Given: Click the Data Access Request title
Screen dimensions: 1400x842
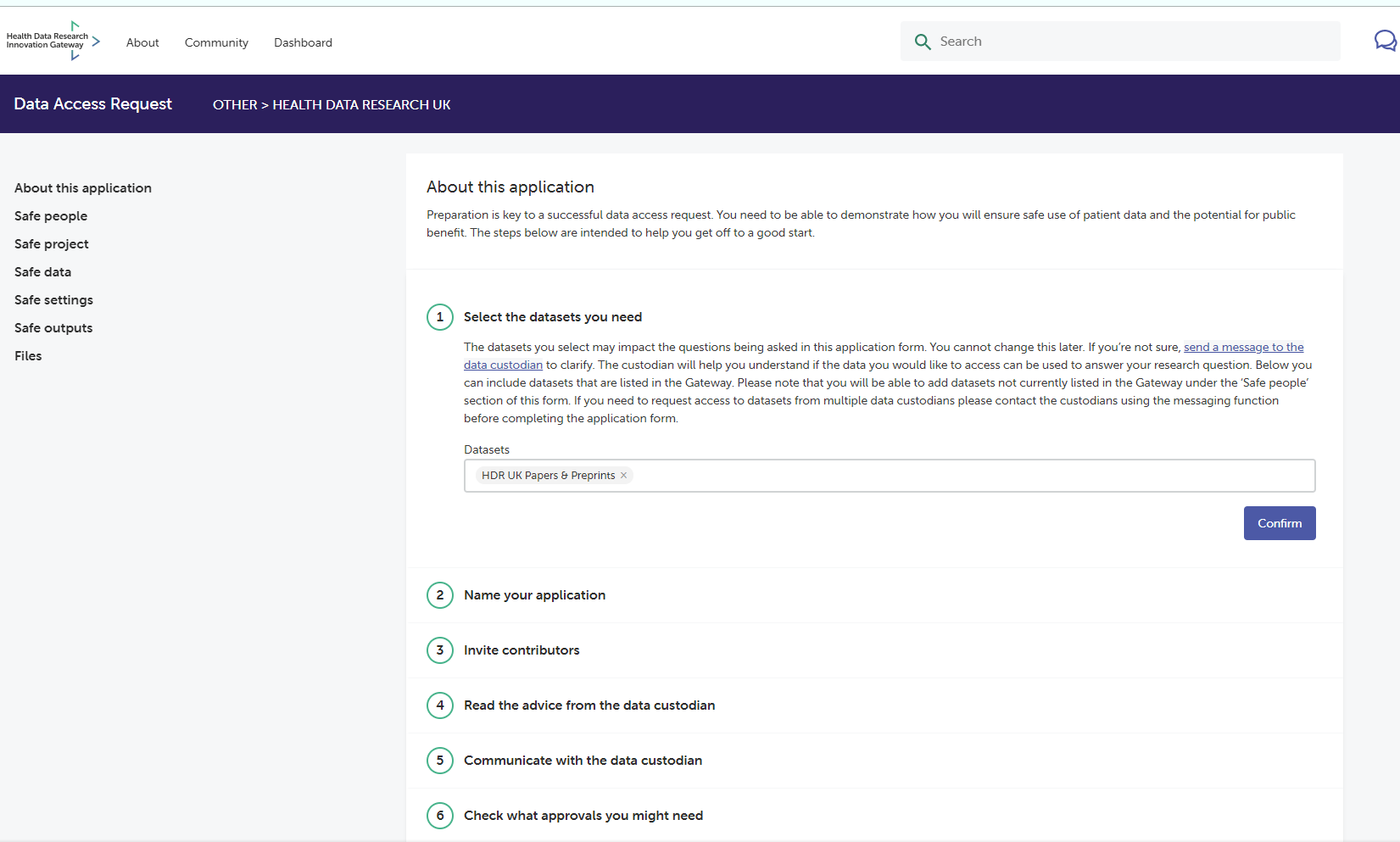Looking at the screenshot, I should [93, 103].
